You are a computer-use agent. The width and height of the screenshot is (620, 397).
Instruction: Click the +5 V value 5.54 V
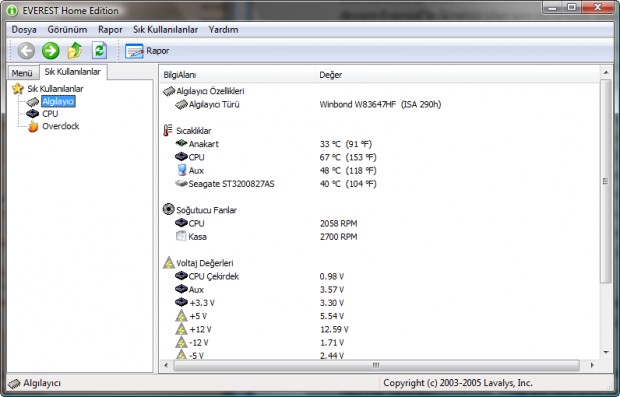[332, 316]
